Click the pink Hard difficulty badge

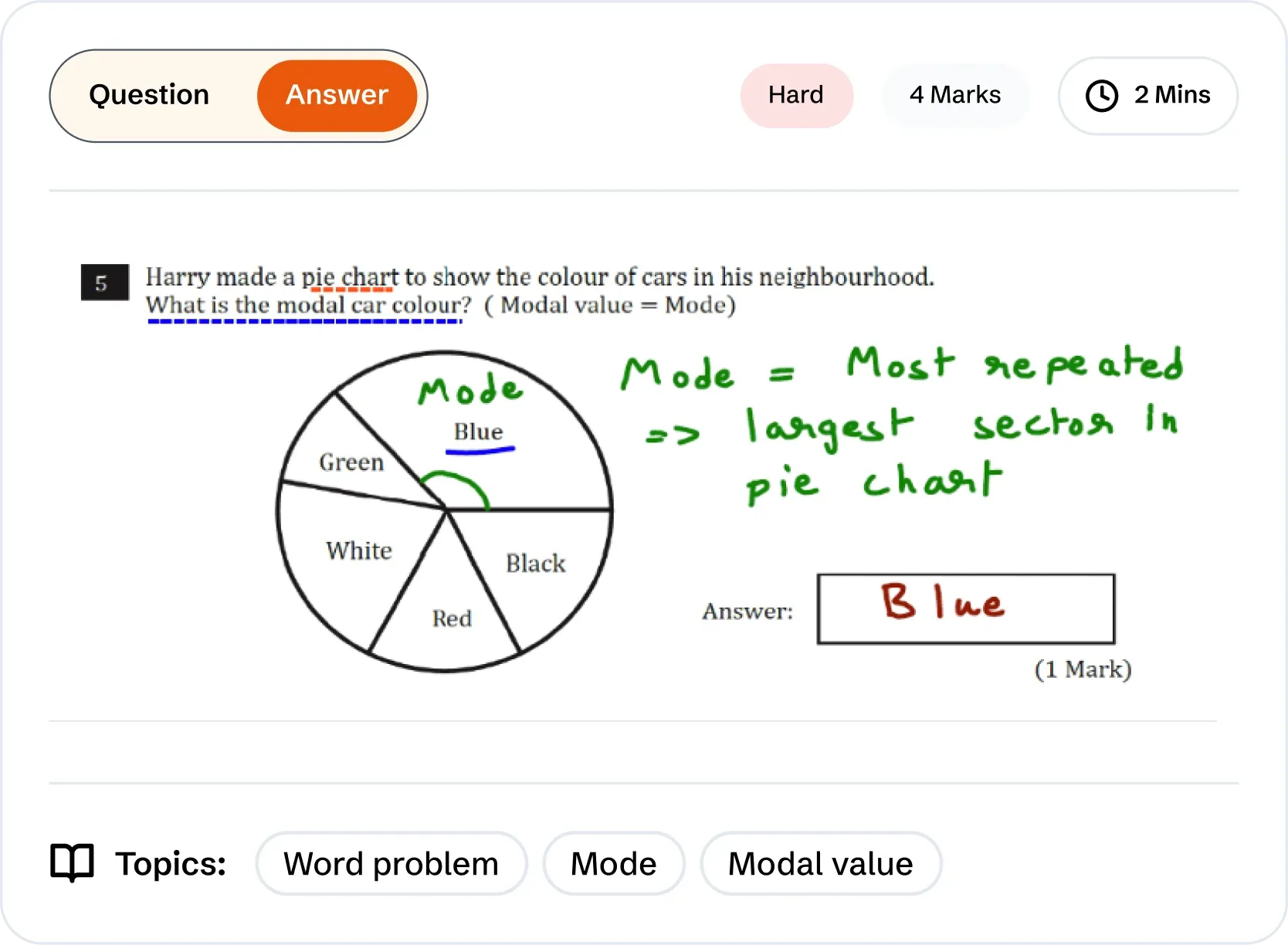796,95
